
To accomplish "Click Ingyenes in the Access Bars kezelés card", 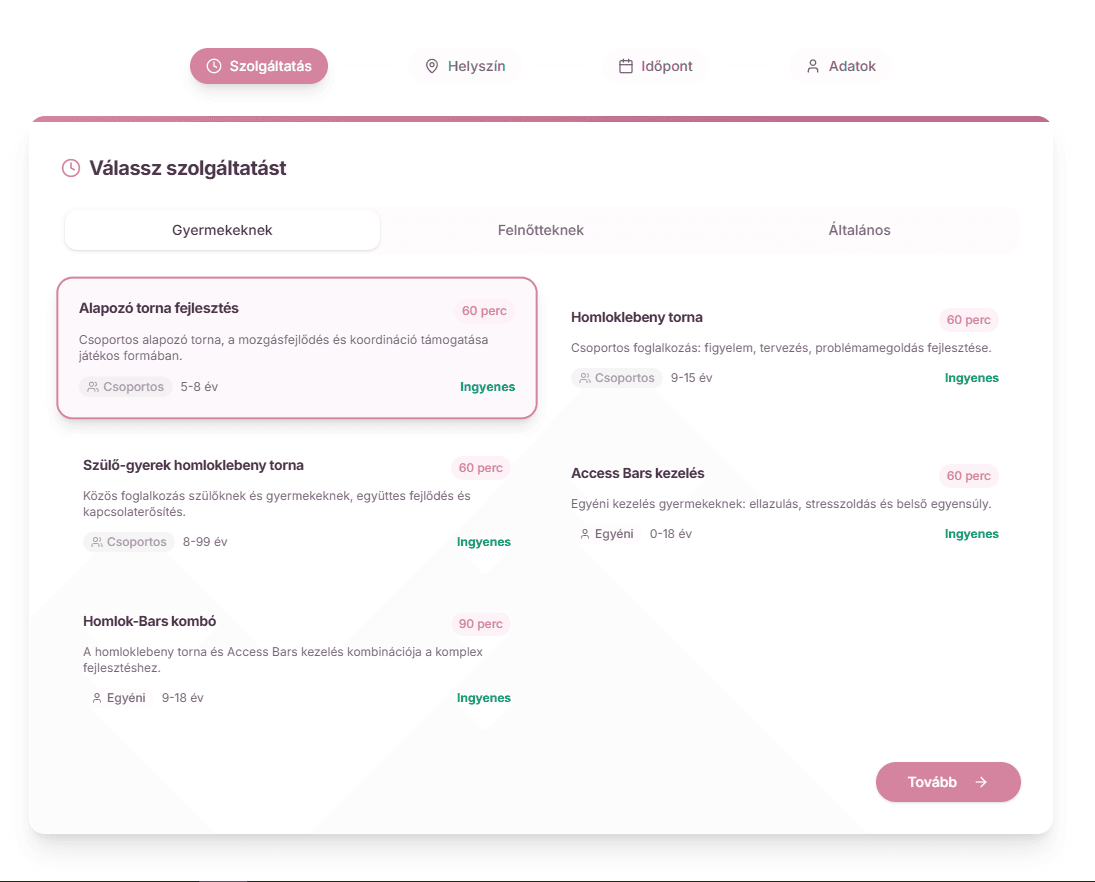I will [971, 534].
